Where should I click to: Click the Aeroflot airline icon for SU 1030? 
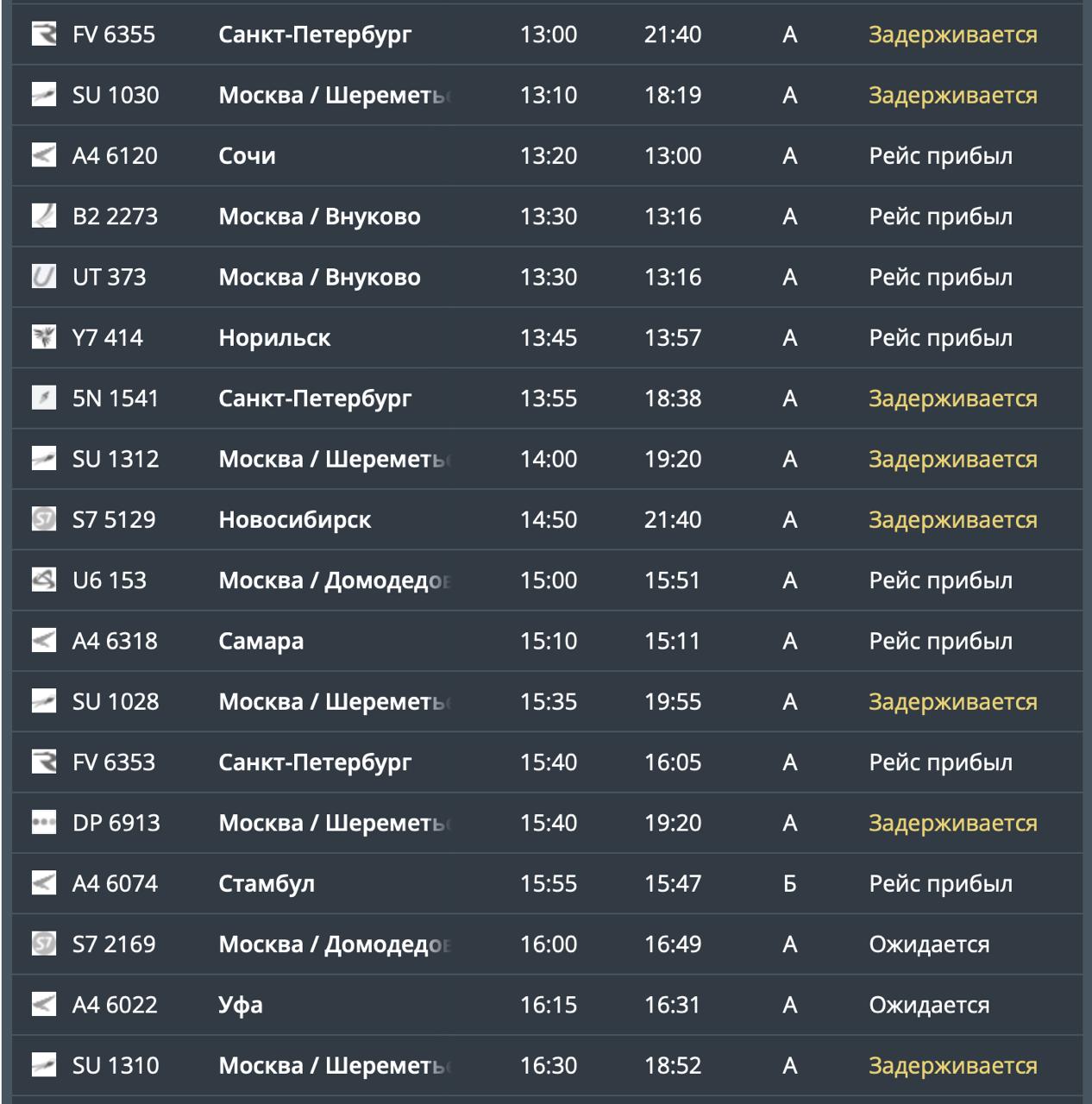point(43,95)
